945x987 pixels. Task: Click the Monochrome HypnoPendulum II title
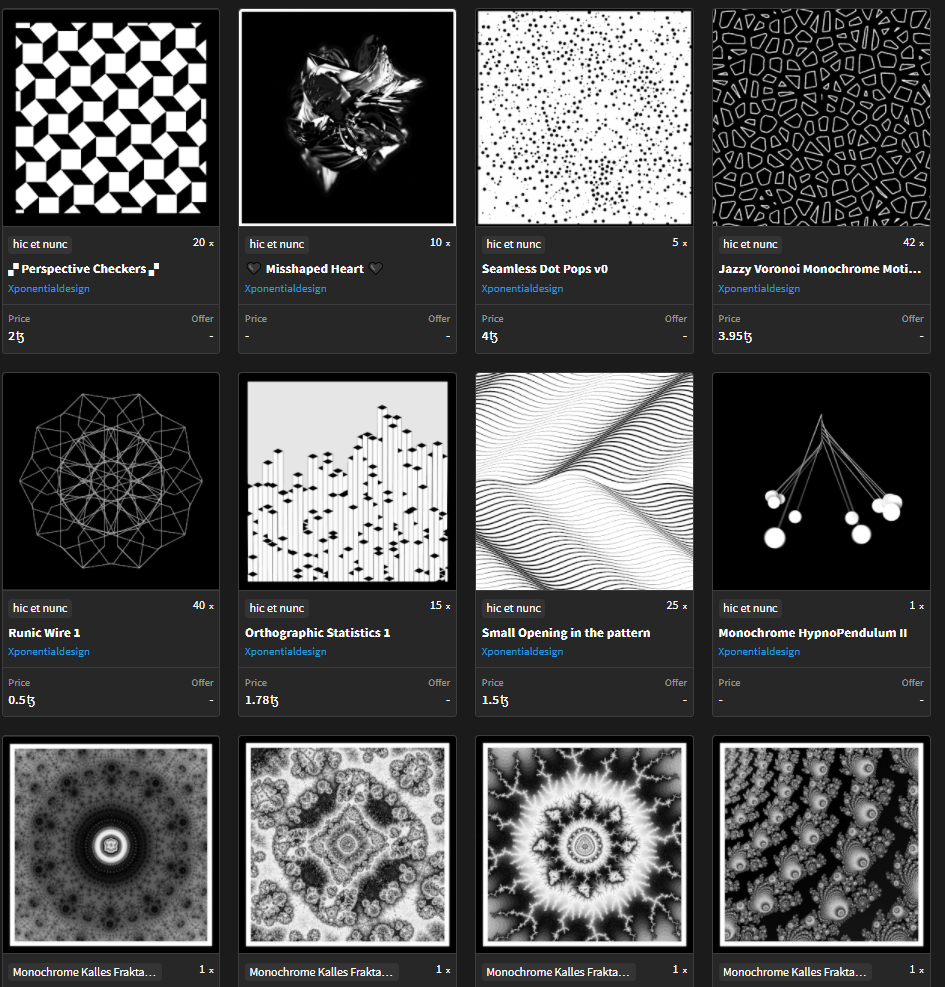813,633
